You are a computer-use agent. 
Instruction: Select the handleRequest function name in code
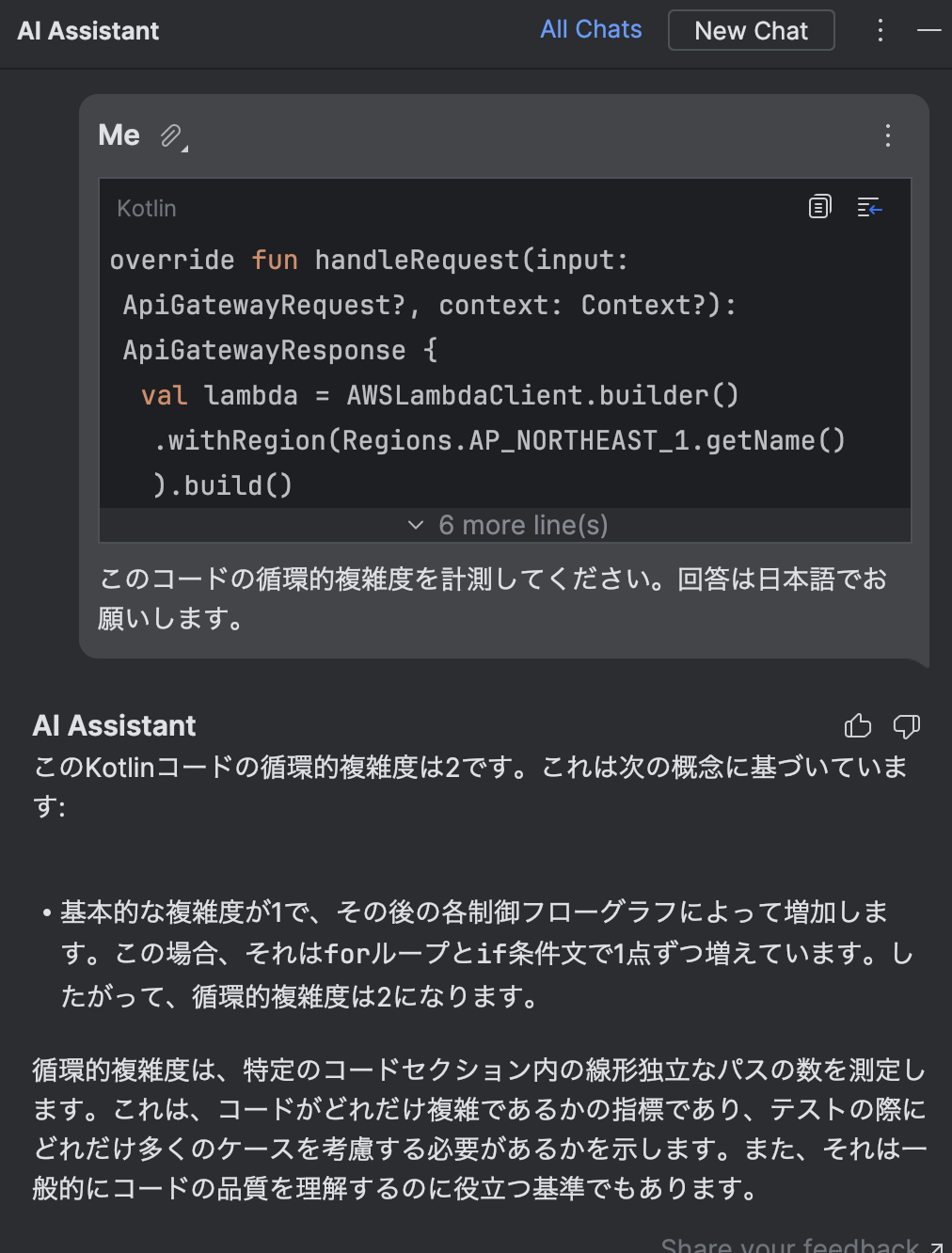point(417,260)
